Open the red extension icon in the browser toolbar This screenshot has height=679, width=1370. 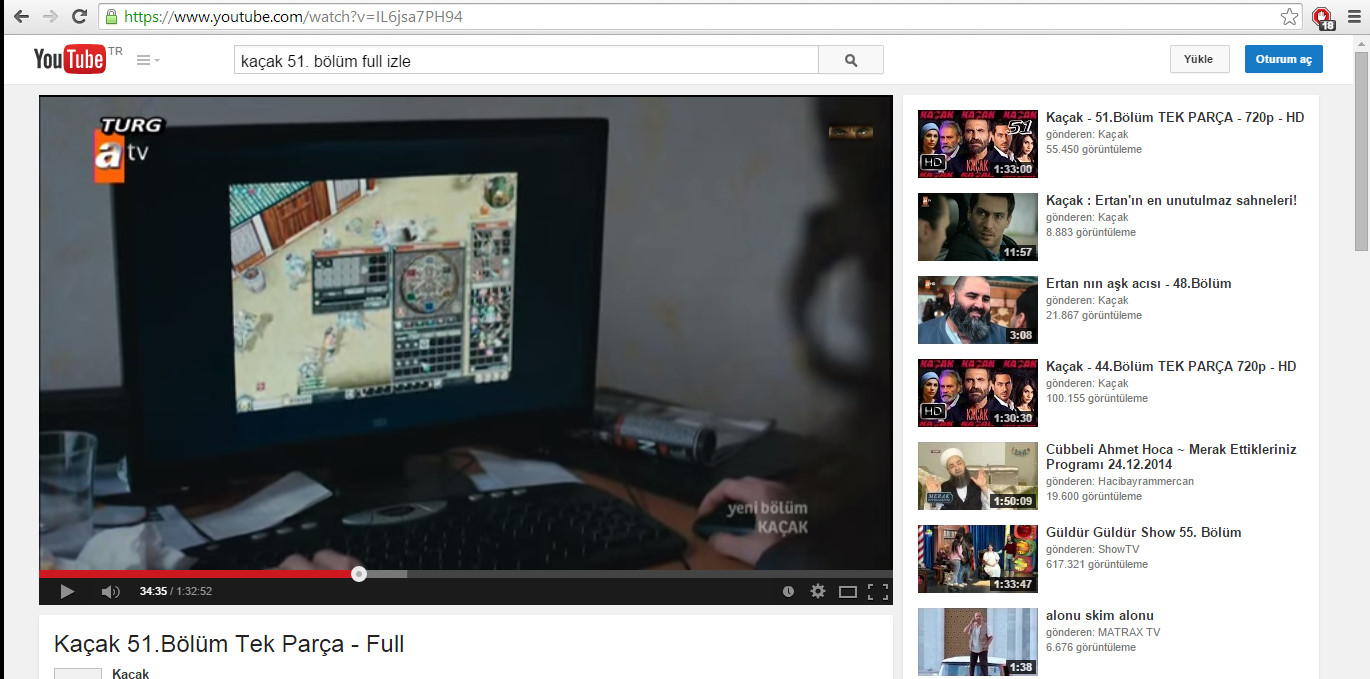(x=1323, y=17)
